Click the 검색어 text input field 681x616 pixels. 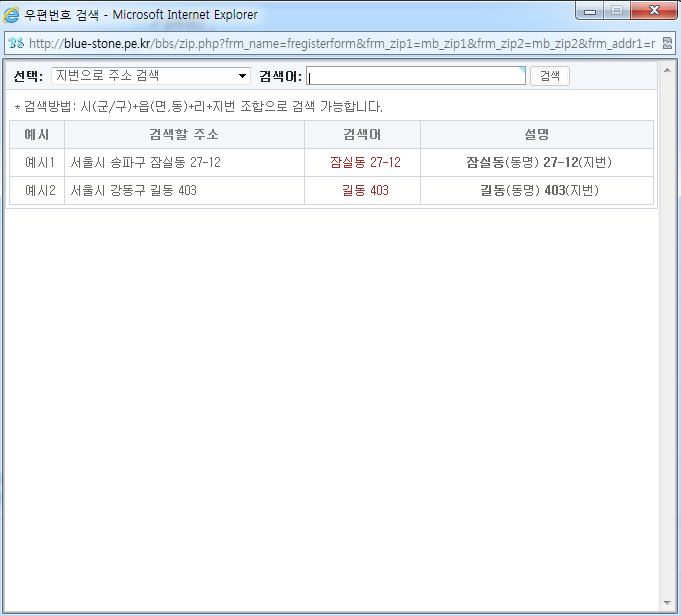415,76
